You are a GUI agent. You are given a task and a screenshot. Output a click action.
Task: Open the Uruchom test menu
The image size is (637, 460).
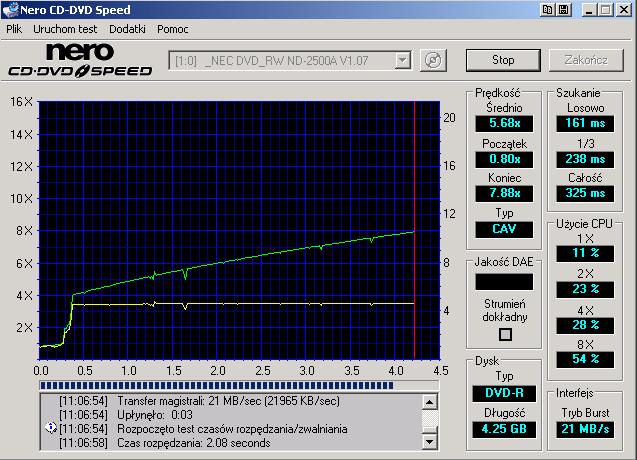pyautogui.click(x=65, y=29)
